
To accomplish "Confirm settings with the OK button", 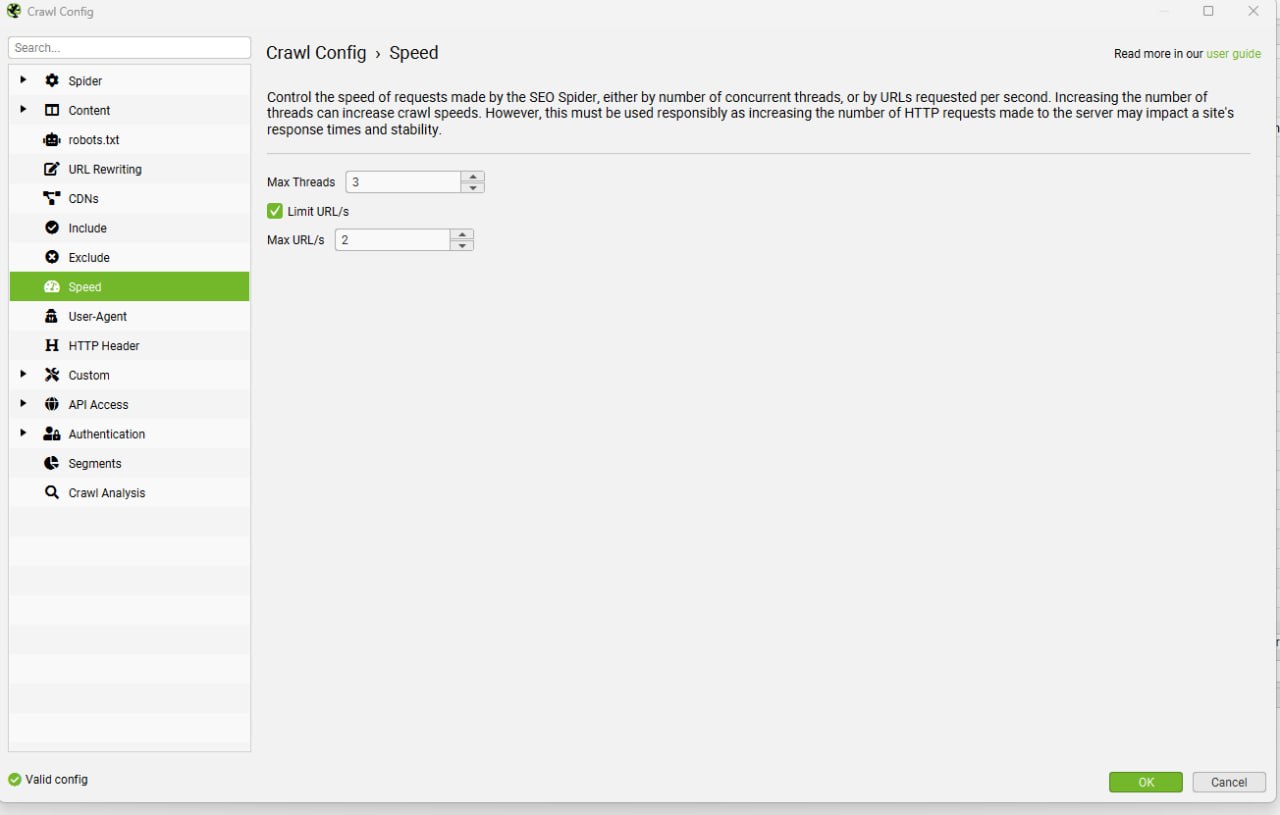I will 1146,782.
